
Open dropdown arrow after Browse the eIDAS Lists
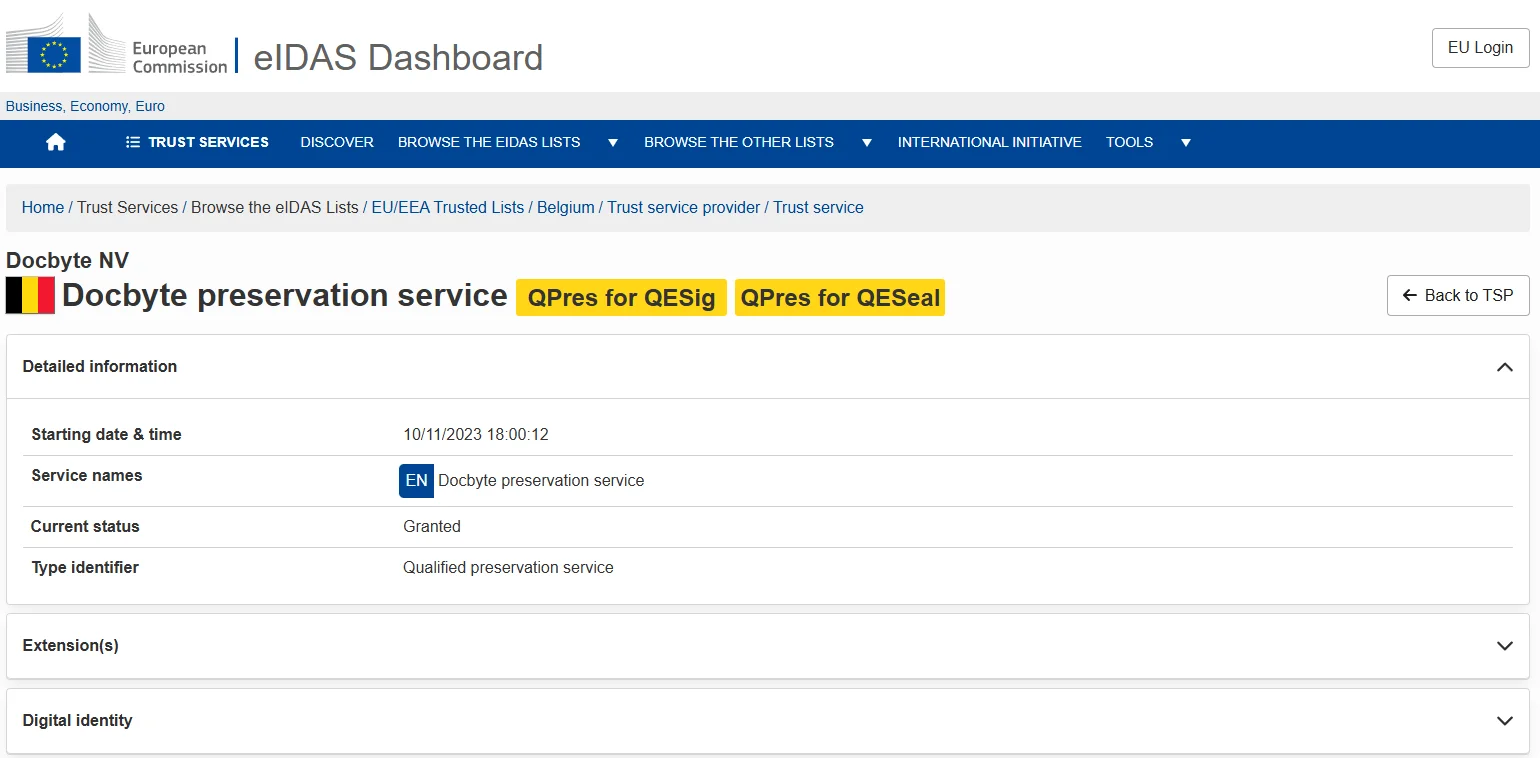click(613, 143)
